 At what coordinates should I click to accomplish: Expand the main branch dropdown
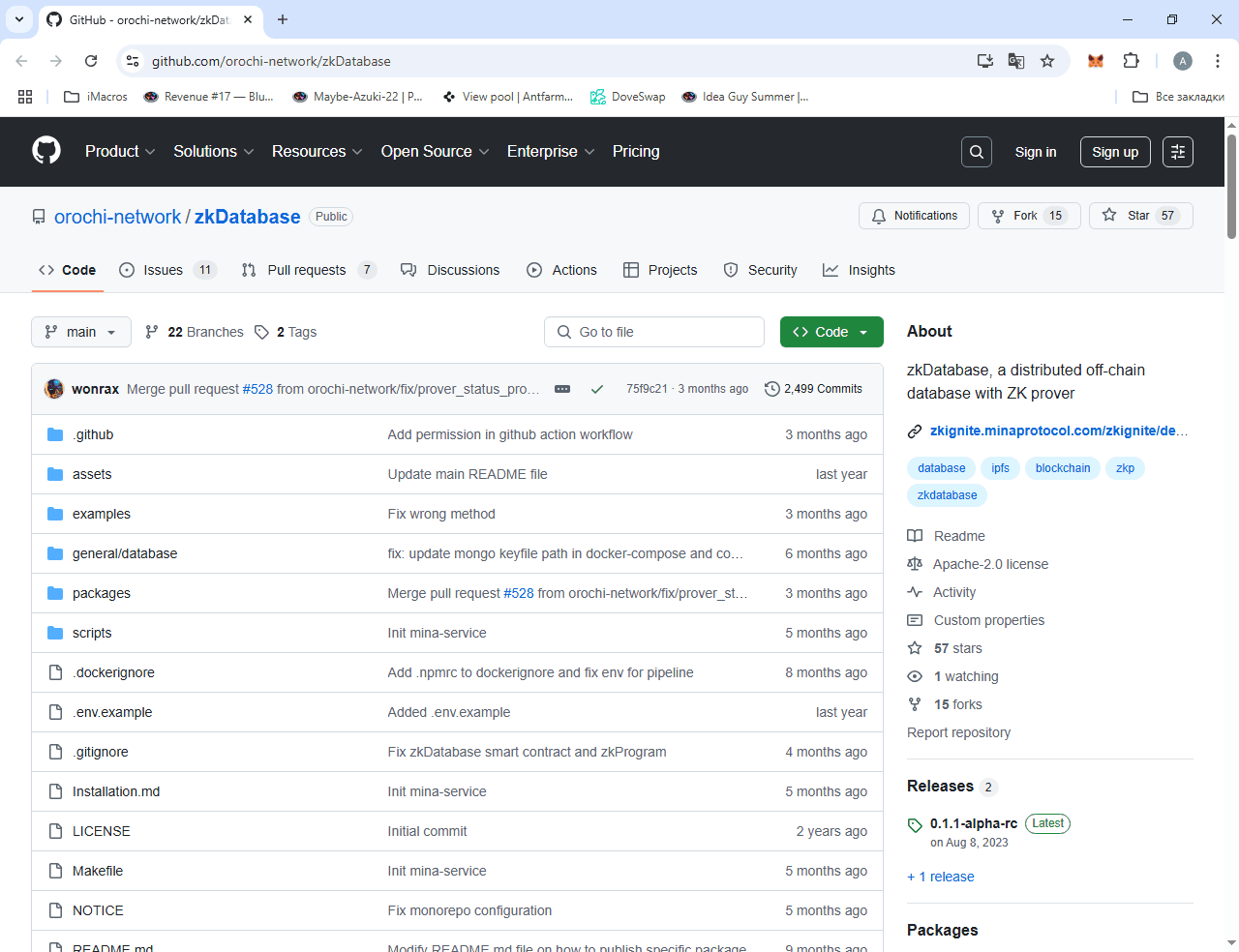pyautogui.click(x=80, y=332)
